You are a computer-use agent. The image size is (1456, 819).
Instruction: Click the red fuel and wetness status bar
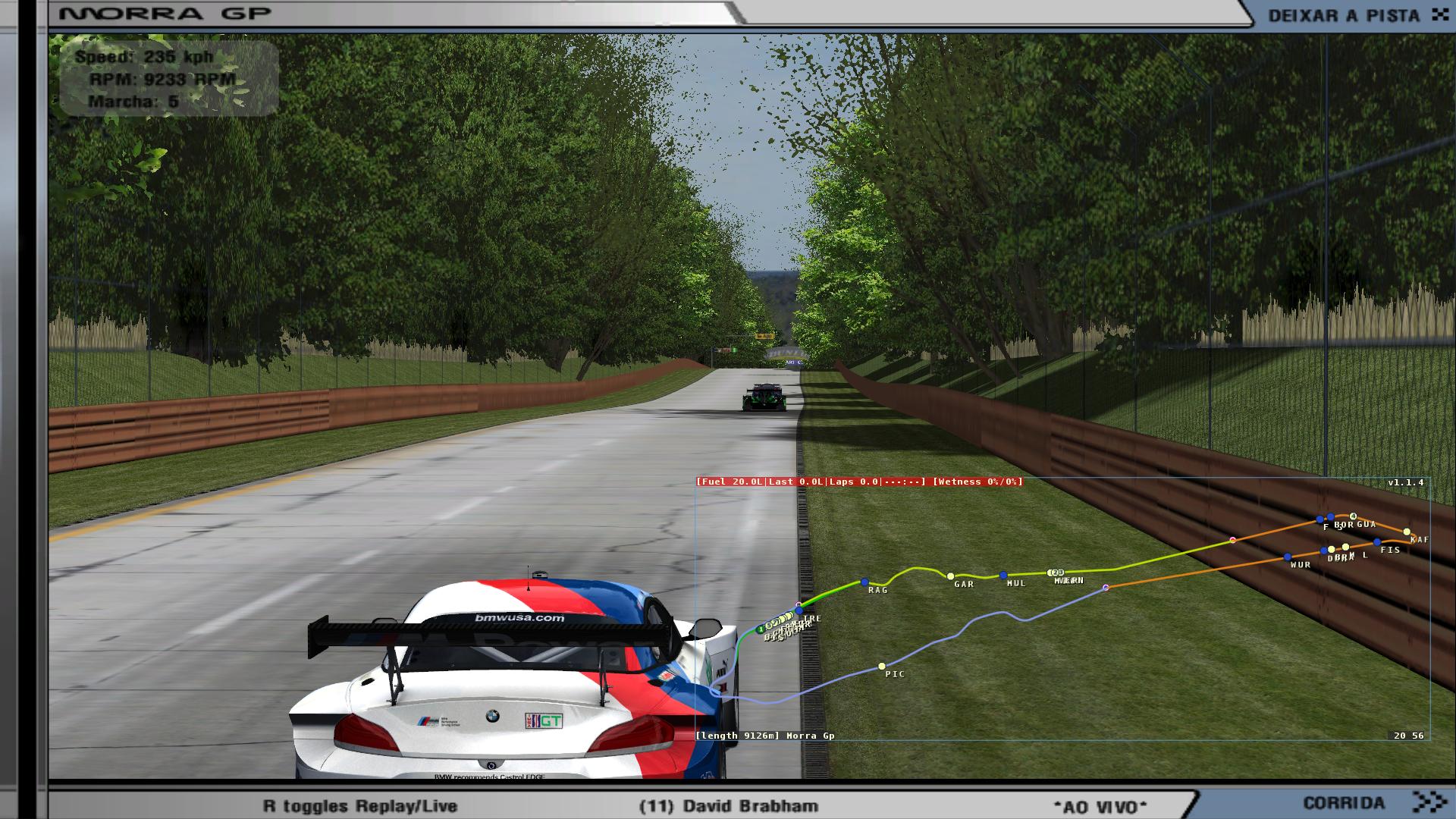point(859,482)
